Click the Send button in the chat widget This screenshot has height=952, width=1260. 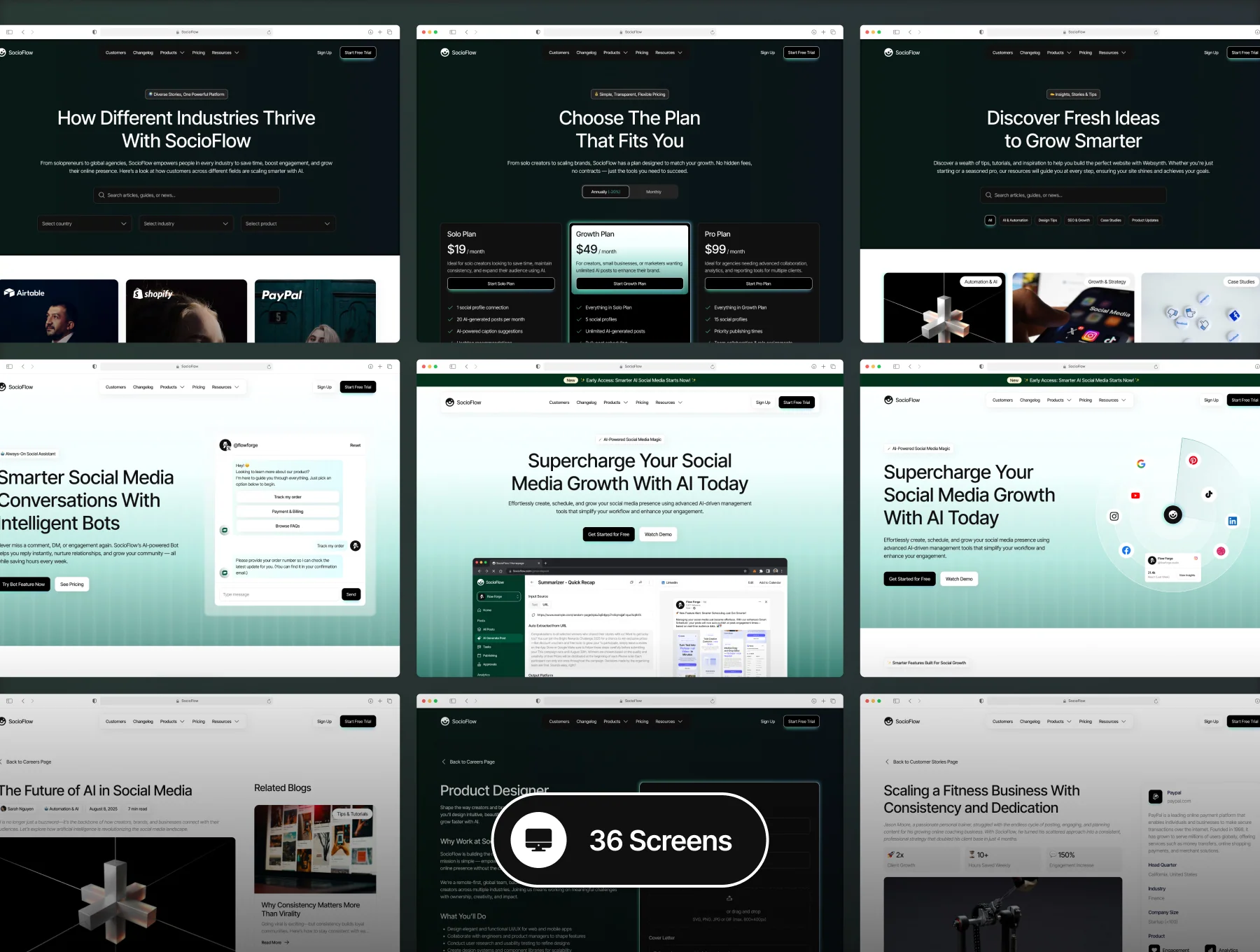351,594
